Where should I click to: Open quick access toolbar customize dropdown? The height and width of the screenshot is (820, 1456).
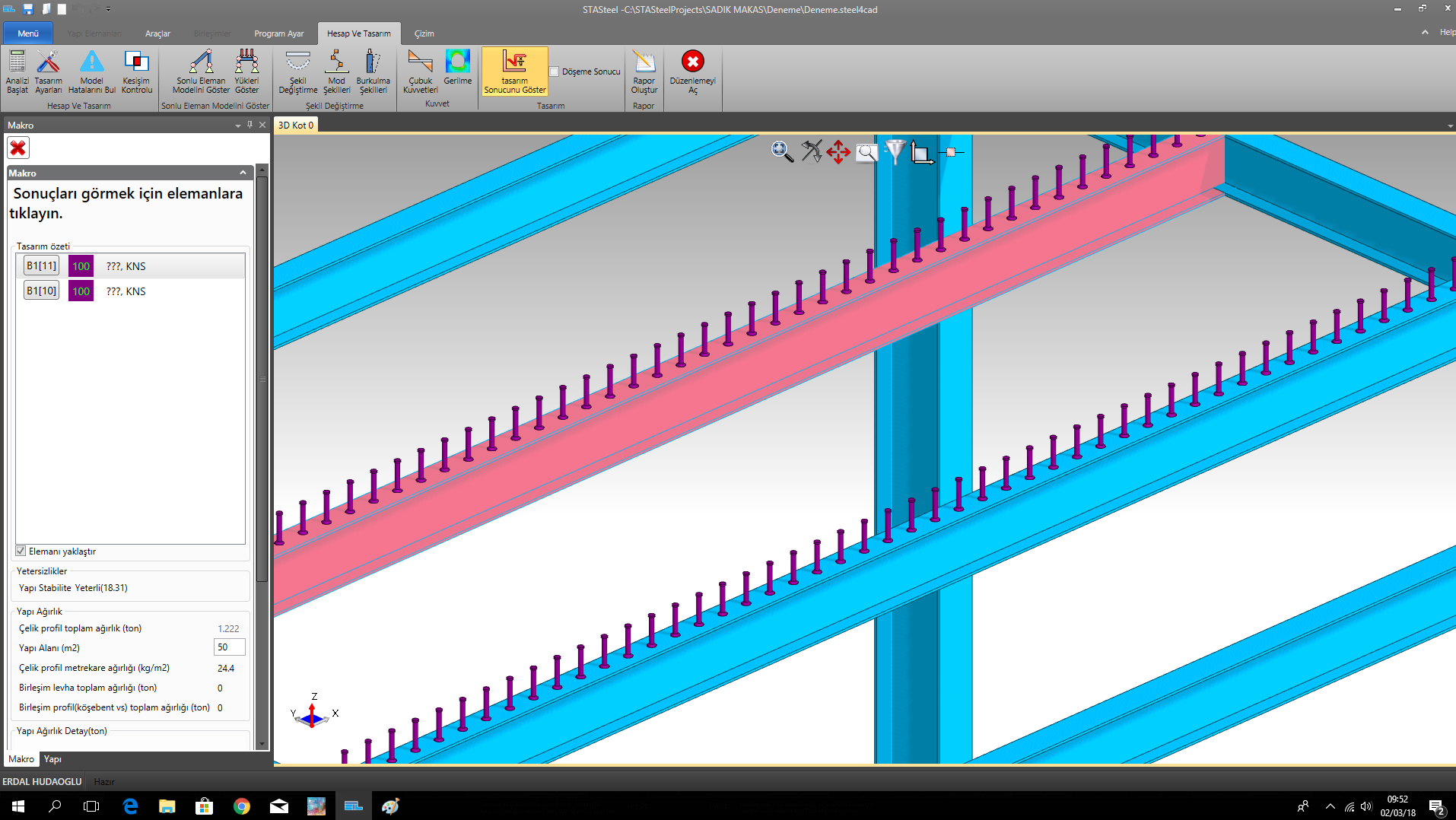108,10
